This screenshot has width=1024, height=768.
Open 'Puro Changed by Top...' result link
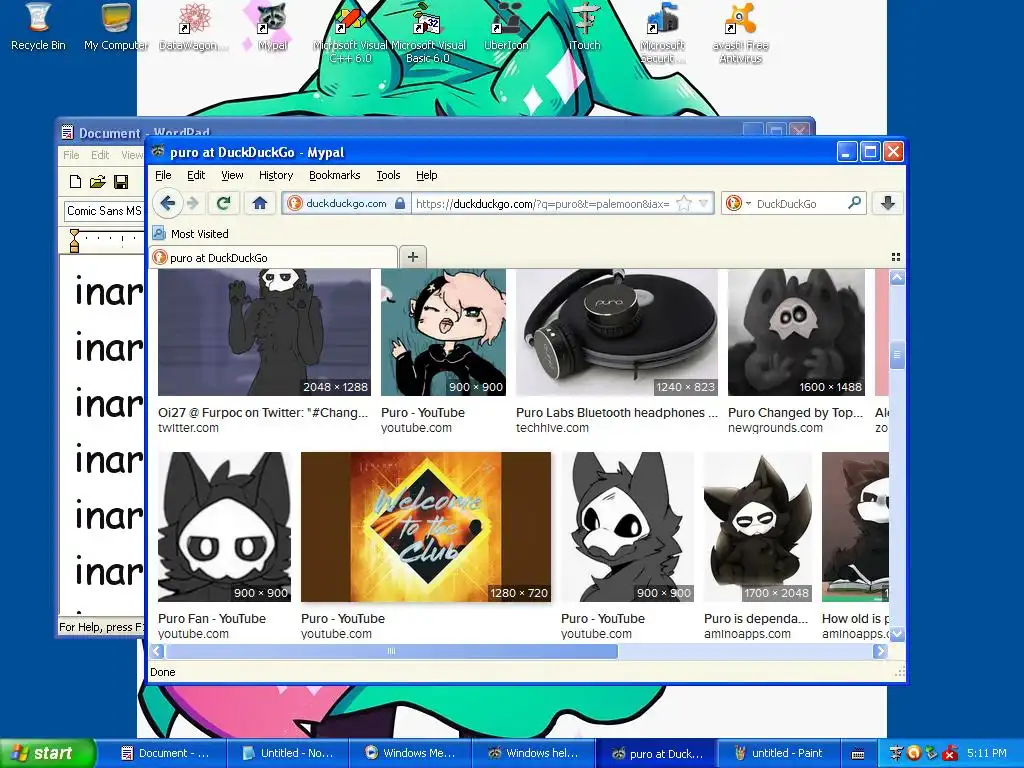[795, 413]
